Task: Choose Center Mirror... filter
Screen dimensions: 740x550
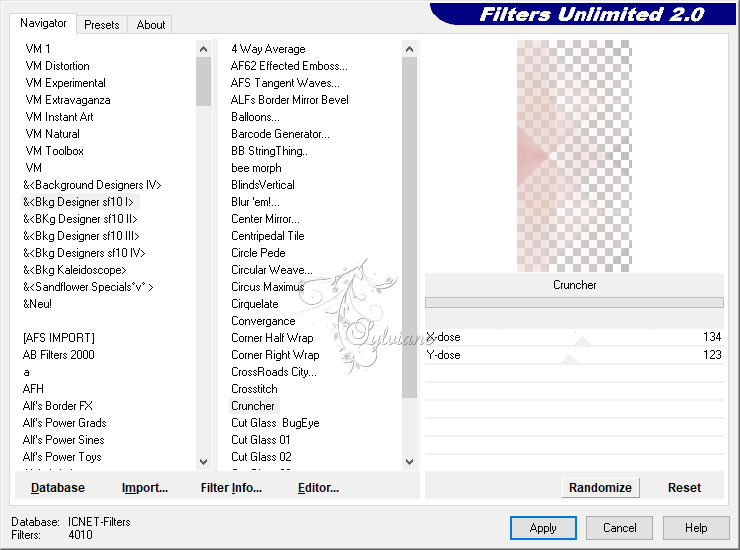Action: click(265, 219)
